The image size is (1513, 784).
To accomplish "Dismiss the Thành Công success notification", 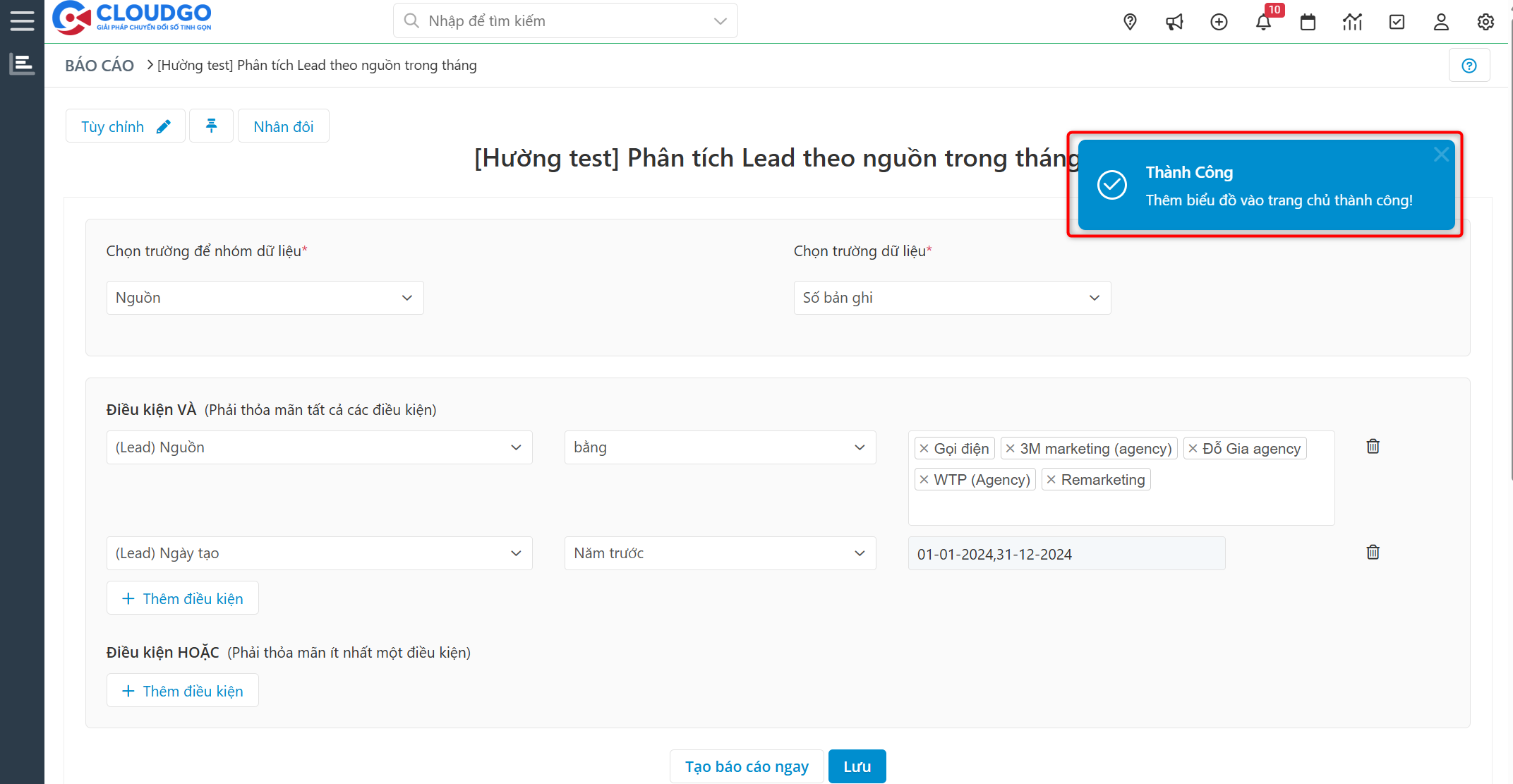I will (1441, 154).
